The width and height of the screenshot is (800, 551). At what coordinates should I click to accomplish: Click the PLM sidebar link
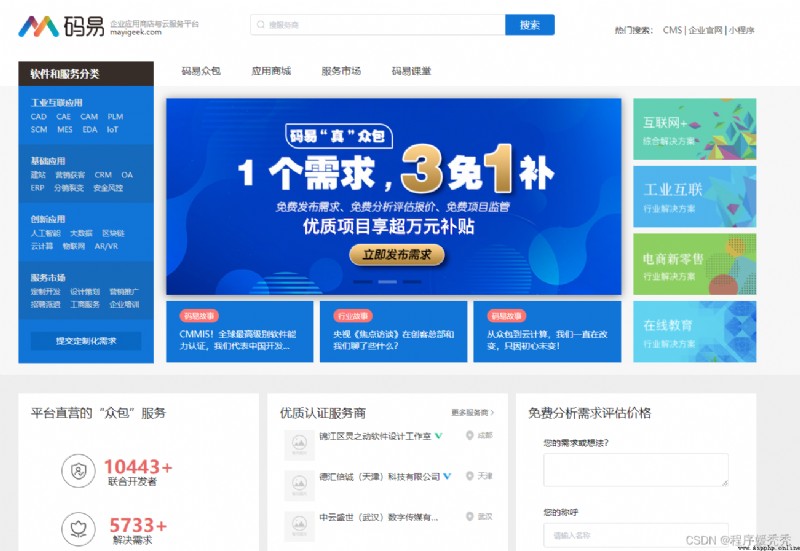115,117
